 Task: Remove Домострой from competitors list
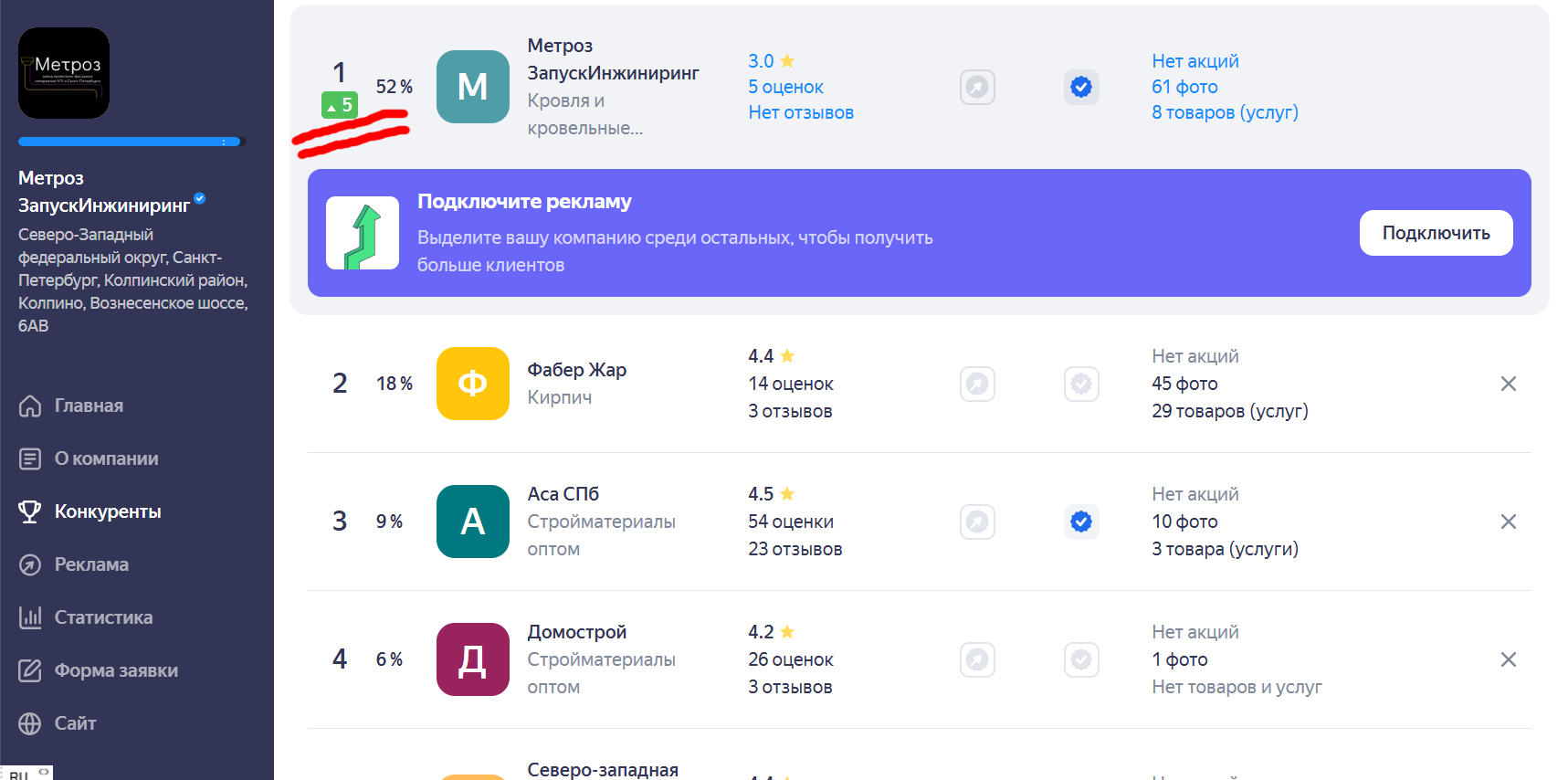tap(1509, 659)
